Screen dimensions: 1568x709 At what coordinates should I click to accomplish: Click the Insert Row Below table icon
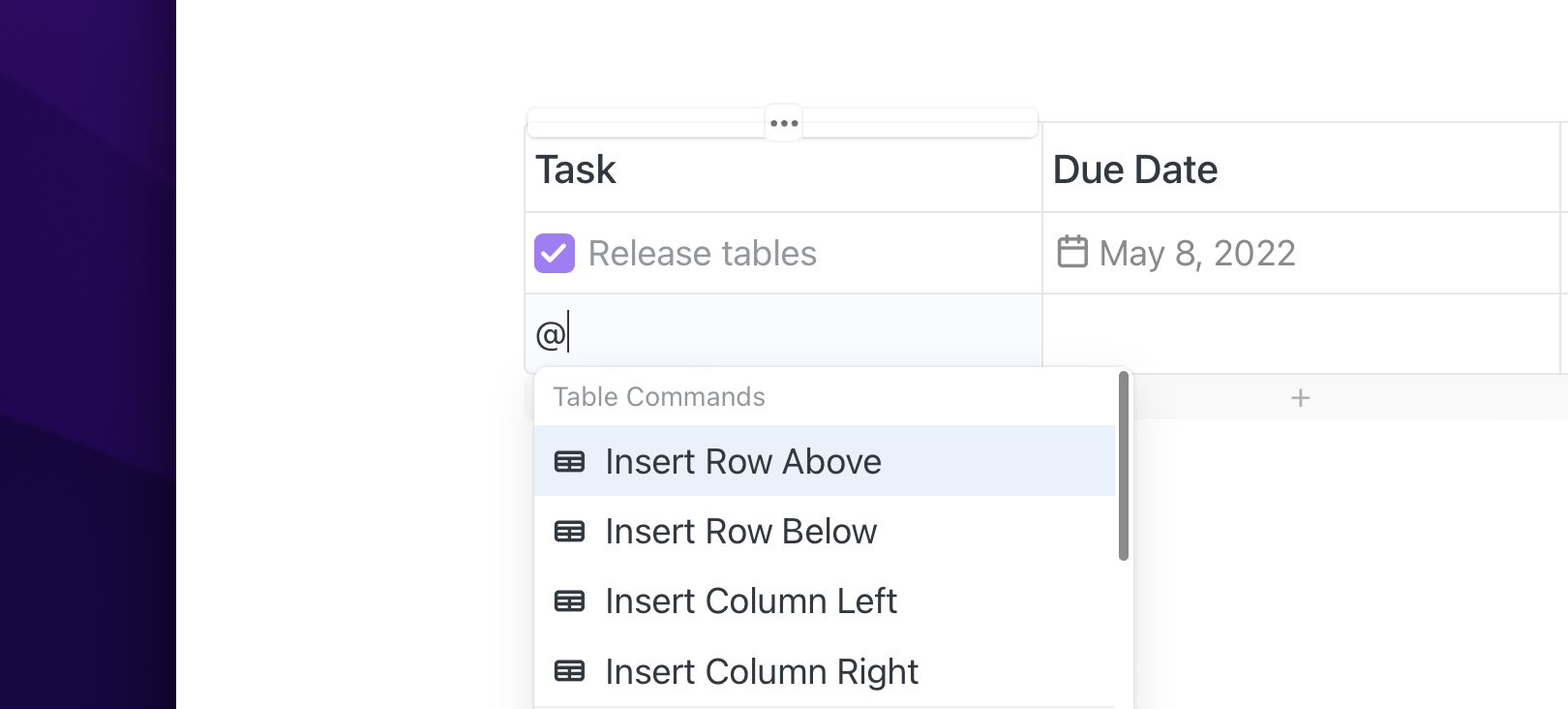point(569,532)
